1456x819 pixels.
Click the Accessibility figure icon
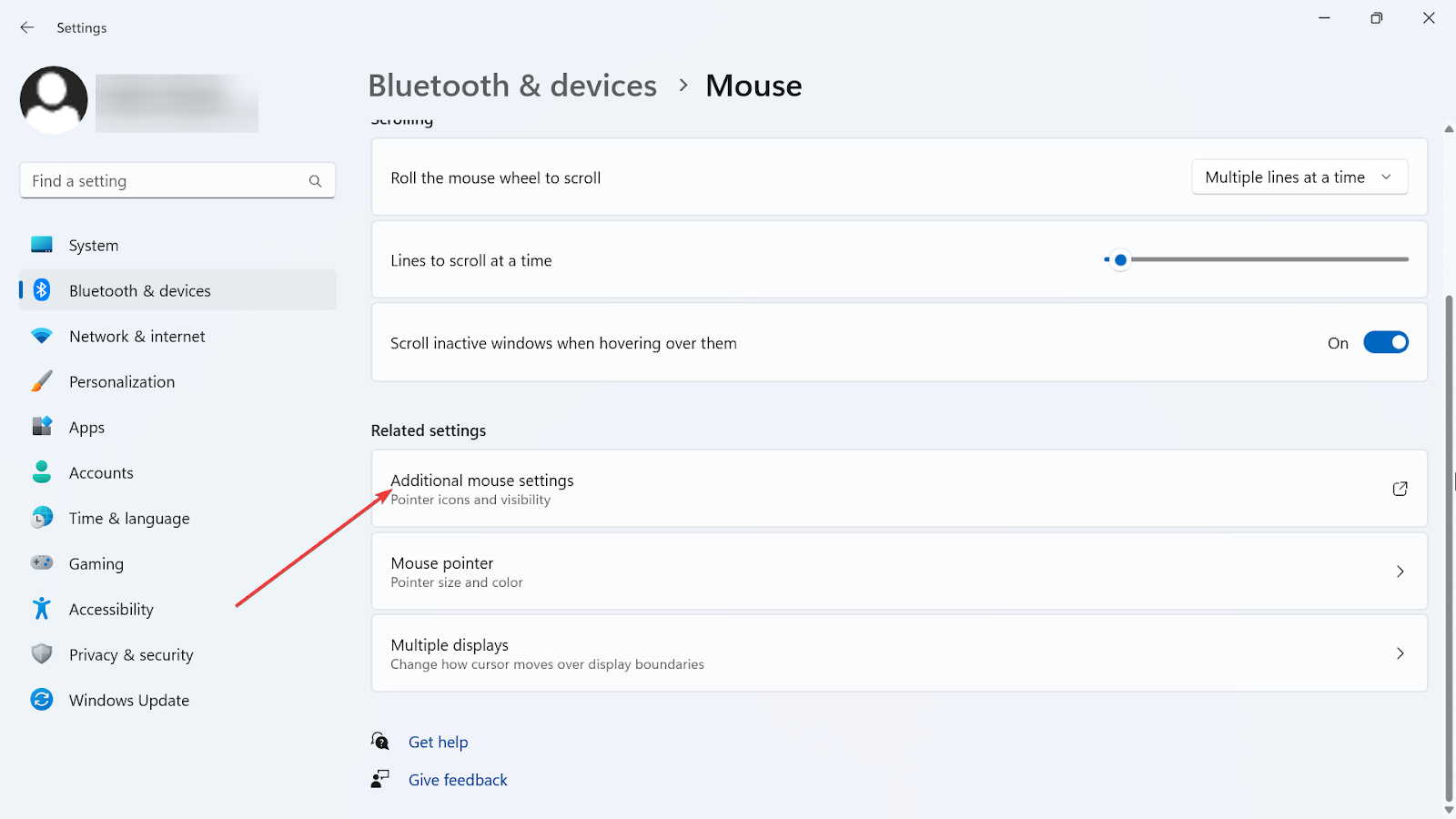42,609
